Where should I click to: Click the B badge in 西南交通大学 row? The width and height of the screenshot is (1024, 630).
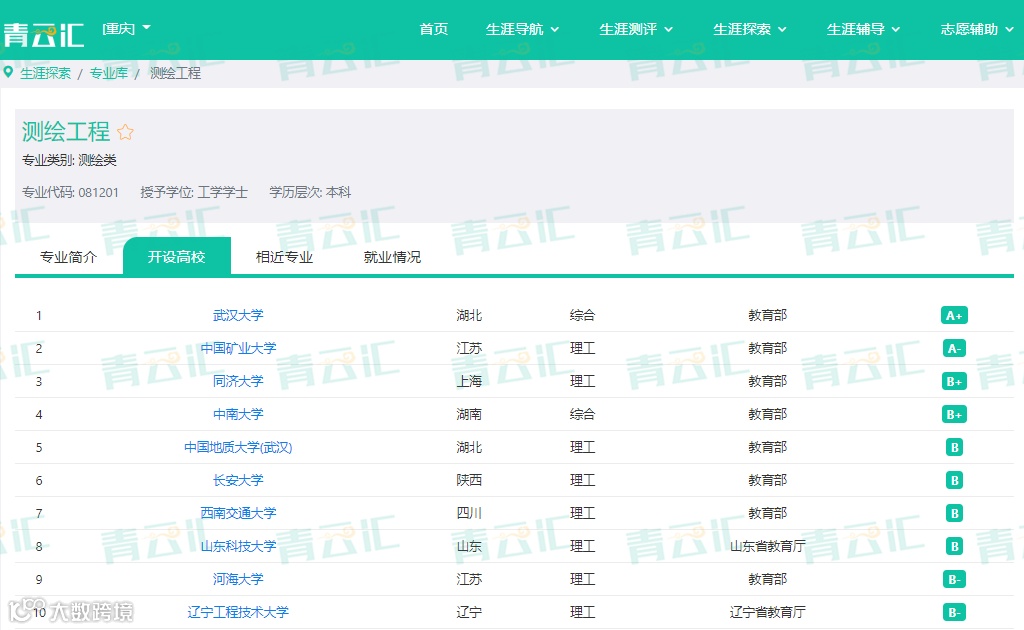tap(954, 513)
